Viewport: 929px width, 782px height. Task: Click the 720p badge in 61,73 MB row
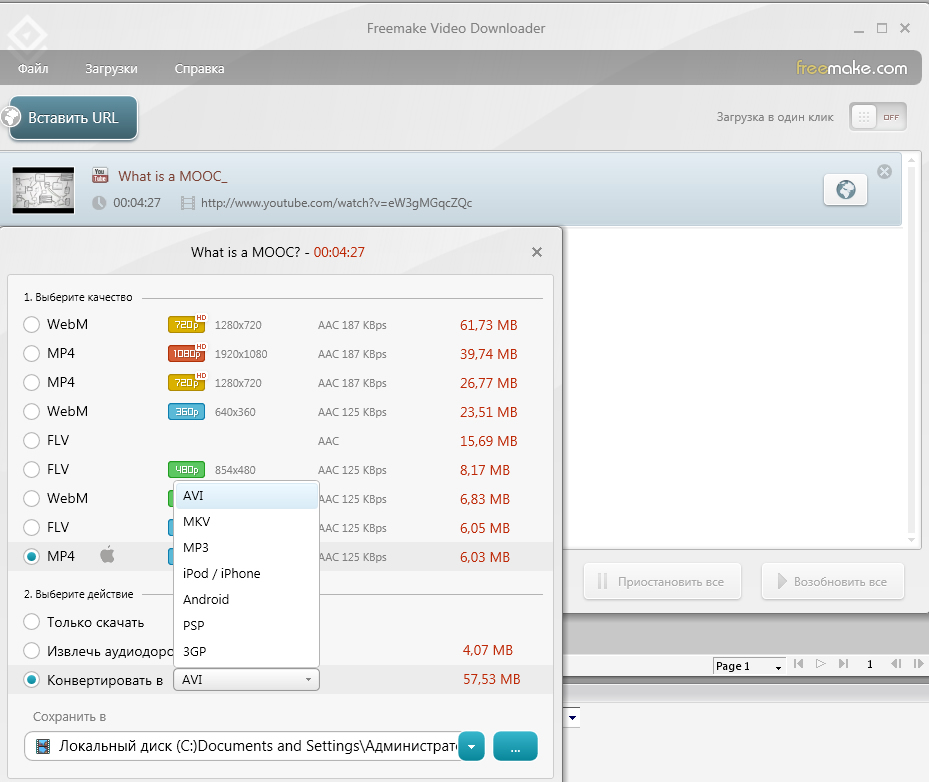(x=187, y=324)
